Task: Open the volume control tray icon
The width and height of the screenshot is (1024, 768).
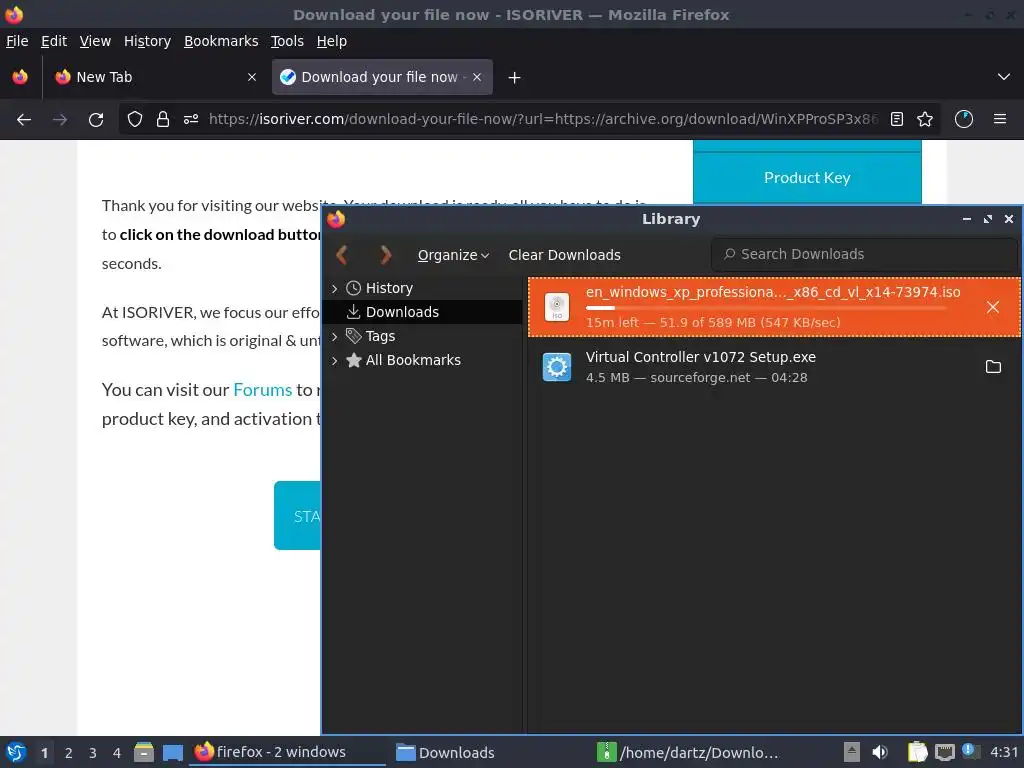Action: point(880,752)
